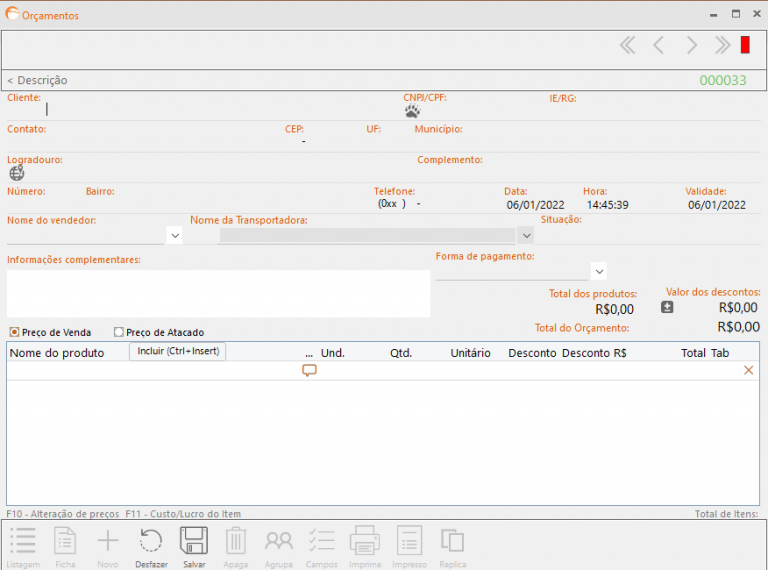Click the Salvar floppy disk icon
The image size is (768, 570).
pos(194,541)
